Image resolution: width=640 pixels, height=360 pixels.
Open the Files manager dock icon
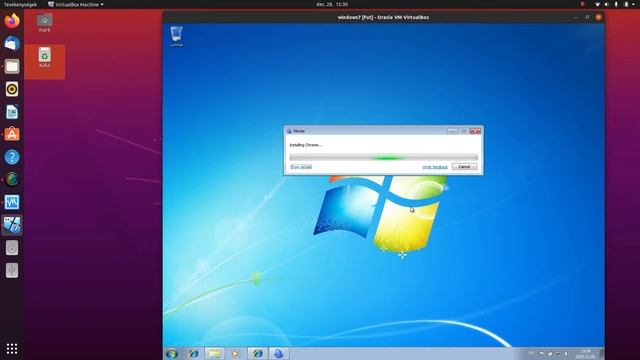(x=12, y=66)
